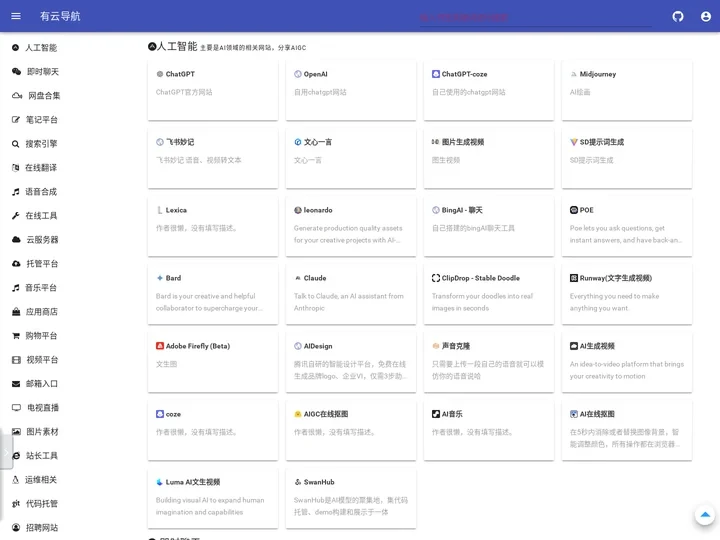This screenshot has height=540, width=720.
Task: Click the 音乐平台 music icon
Action: pyautogui.click(x=16, y=288)
